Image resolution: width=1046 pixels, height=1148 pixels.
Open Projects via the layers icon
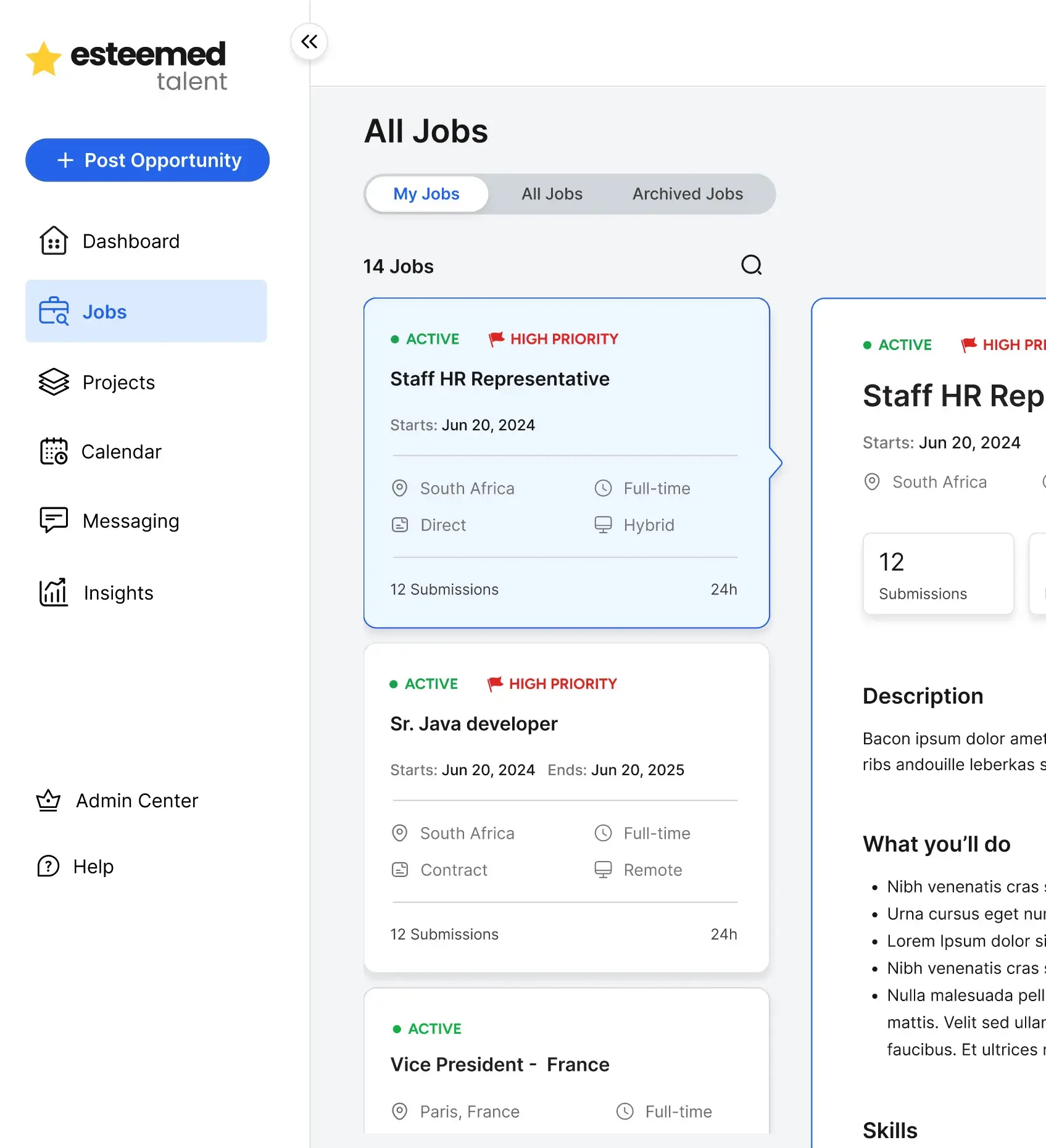pyautogui.click(x=54, y=382)
